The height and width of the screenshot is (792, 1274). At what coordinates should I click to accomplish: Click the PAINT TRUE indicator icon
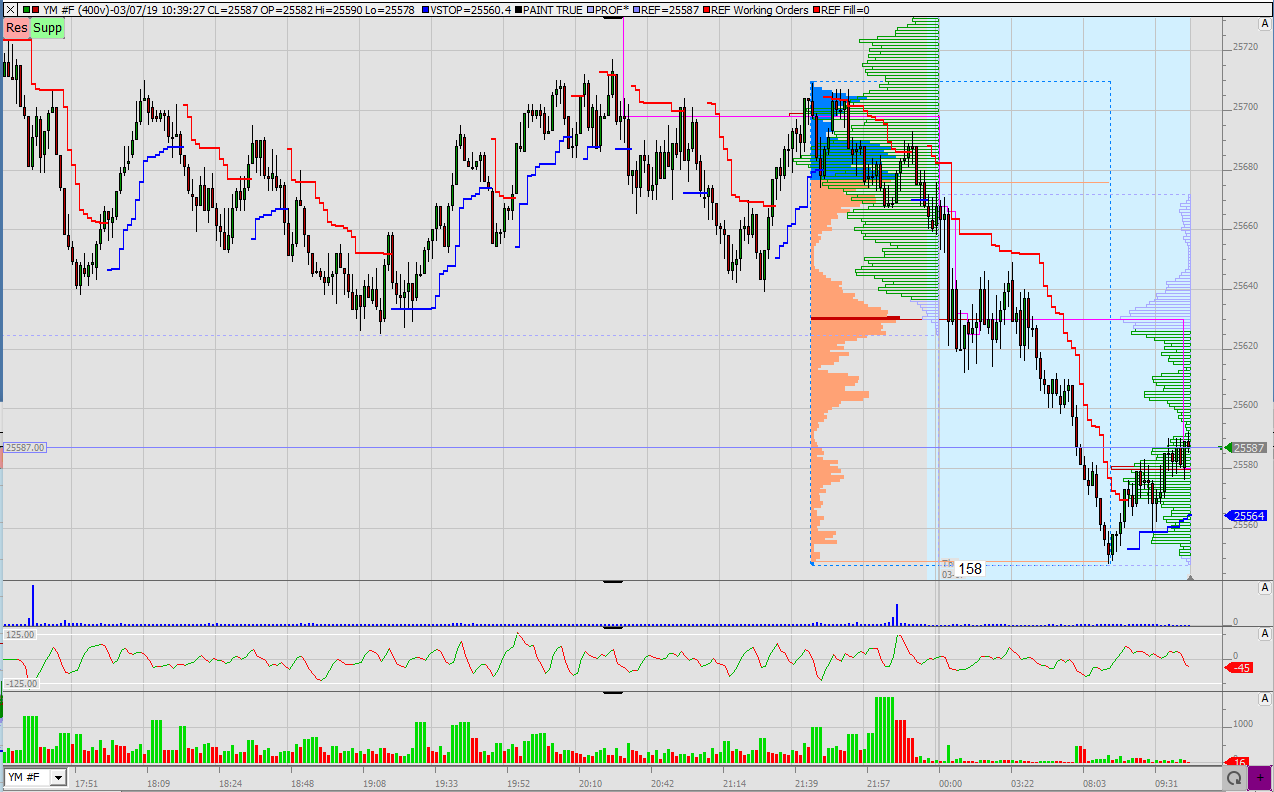coord(516,7)
